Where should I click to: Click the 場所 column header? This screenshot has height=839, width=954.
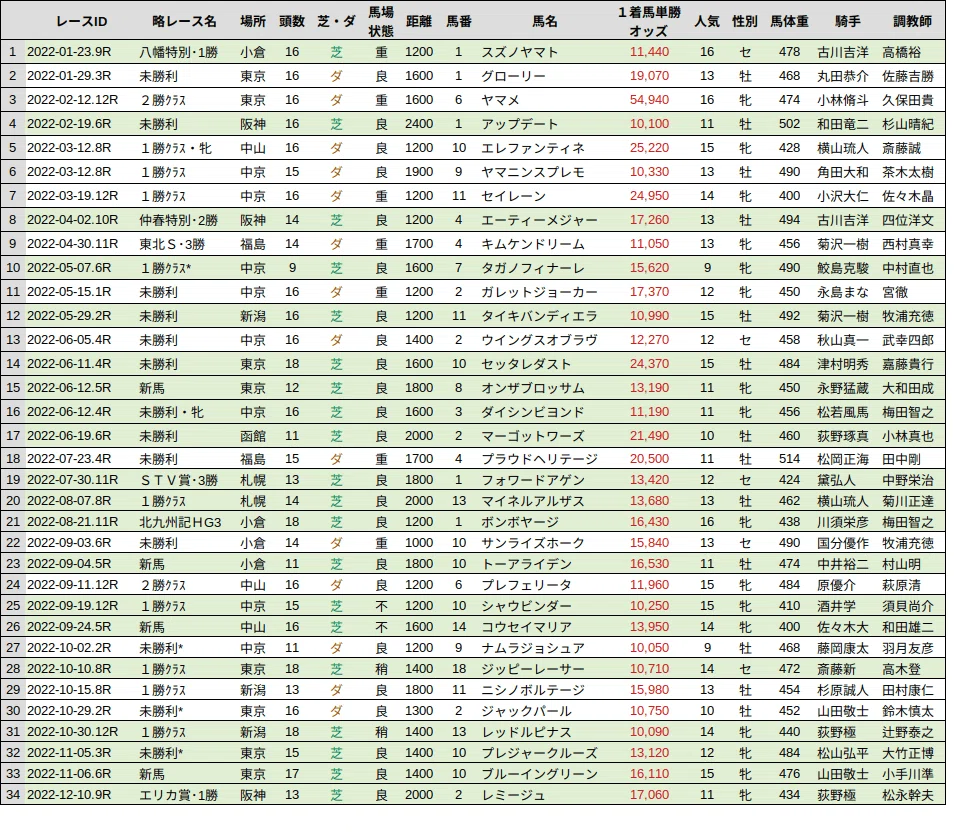point(252,21)
